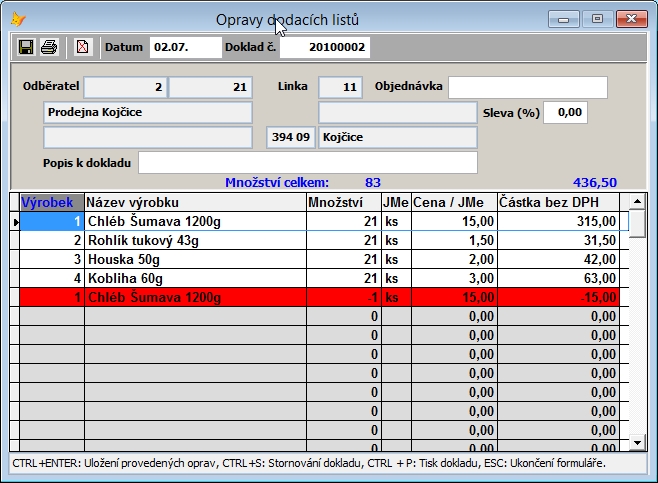Click the price cell 1,50

tap(454, 240)
